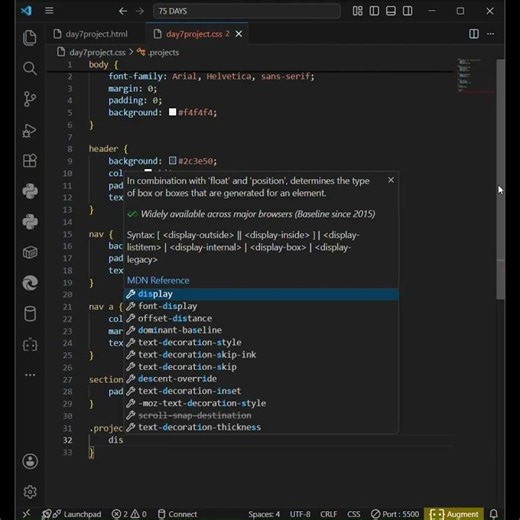The image size is (520, 520).
Task: Open the Run and Debug view
Action: coord(30,130)
